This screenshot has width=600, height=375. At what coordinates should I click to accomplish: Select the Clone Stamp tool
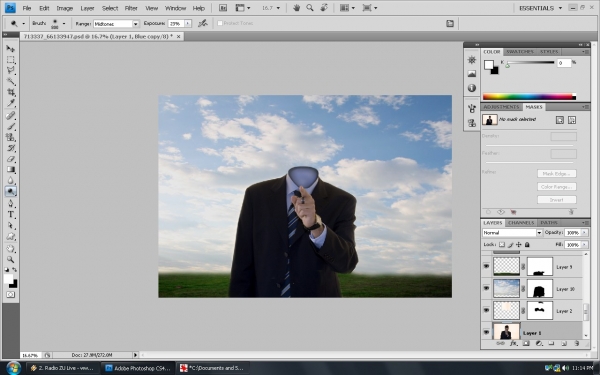click(x=10, y=137)
